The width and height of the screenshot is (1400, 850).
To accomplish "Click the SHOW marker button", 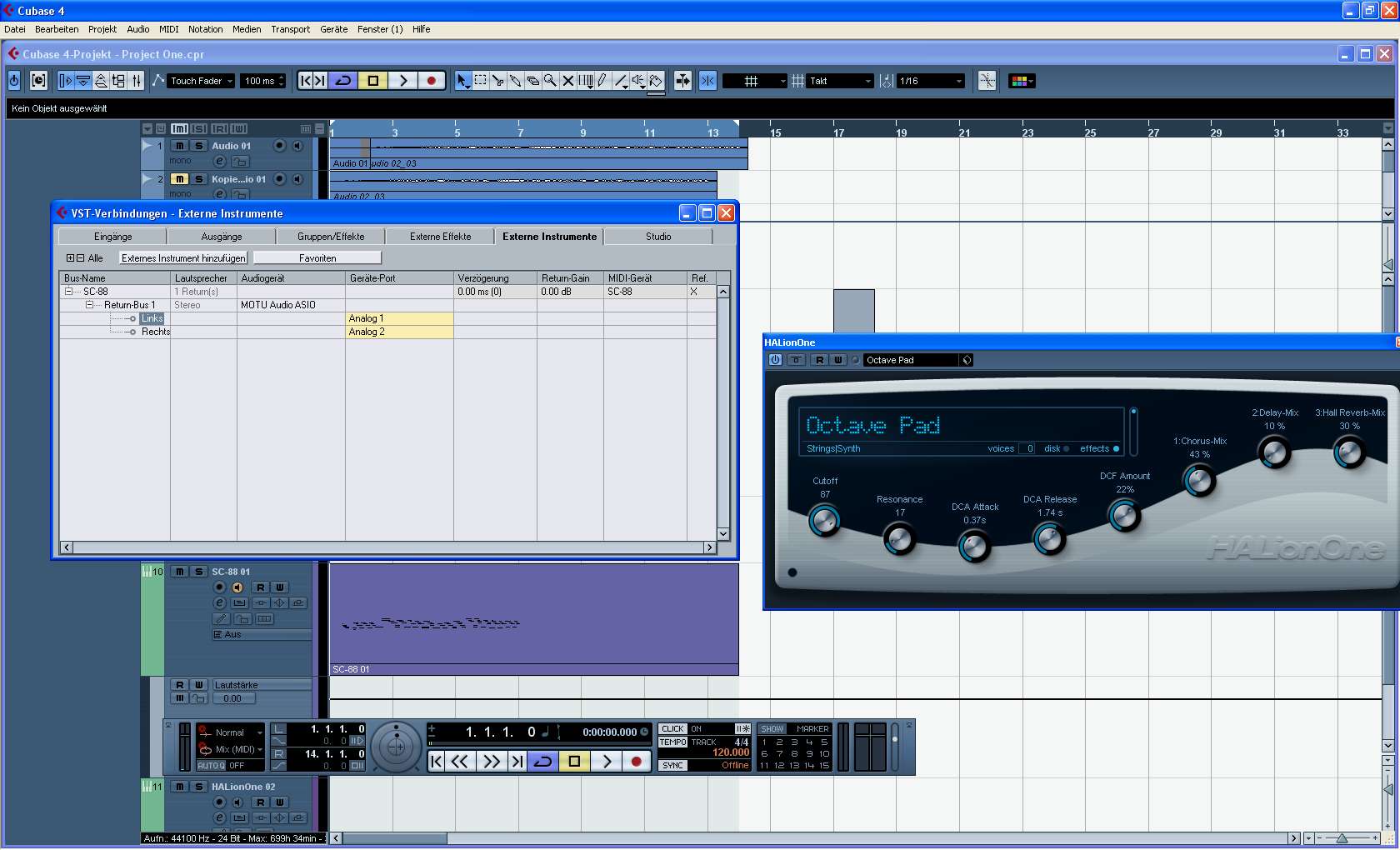I will point(772,729).
